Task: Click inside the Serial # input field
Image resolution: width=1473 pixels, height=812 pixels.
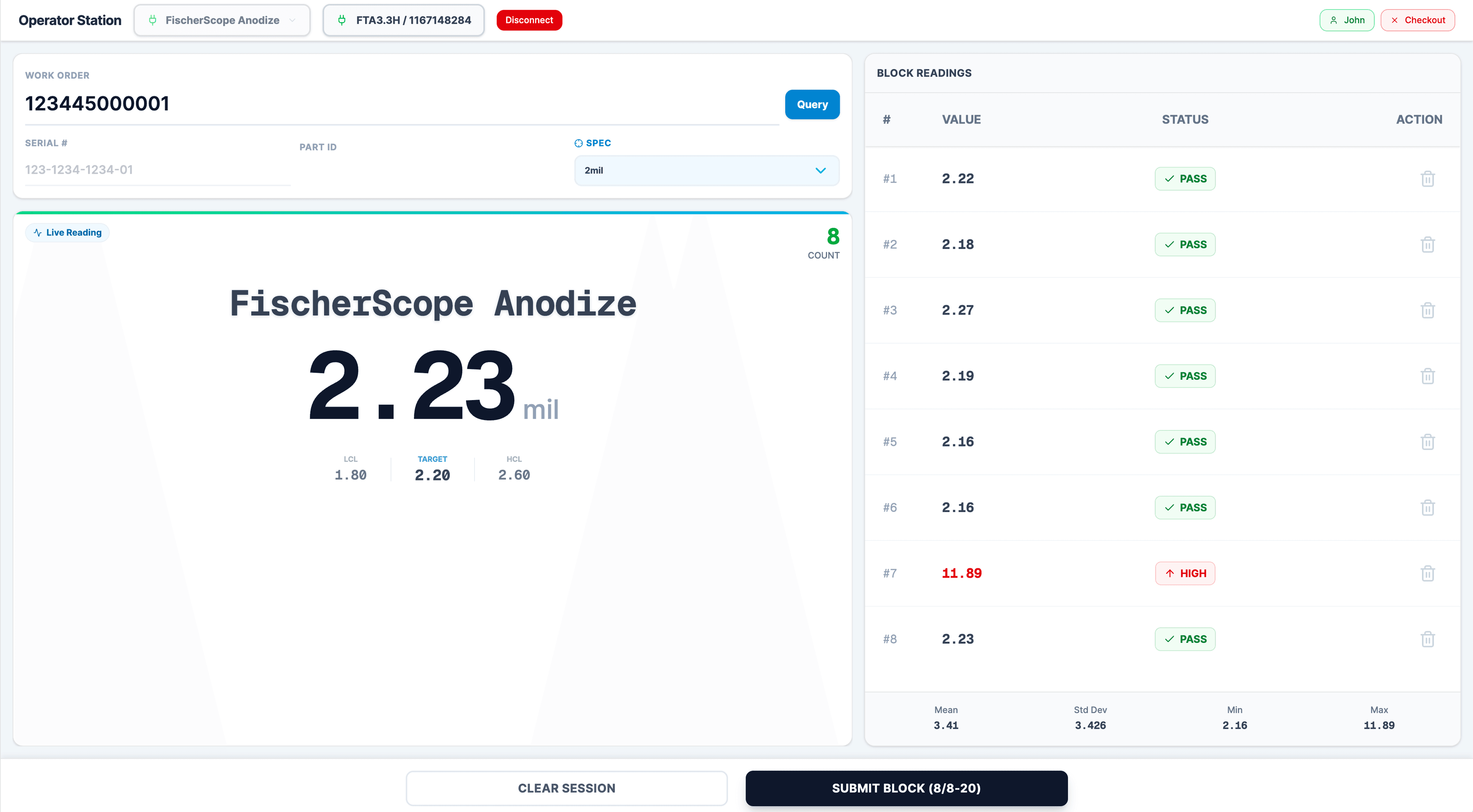Action: [x=157, y=169]
